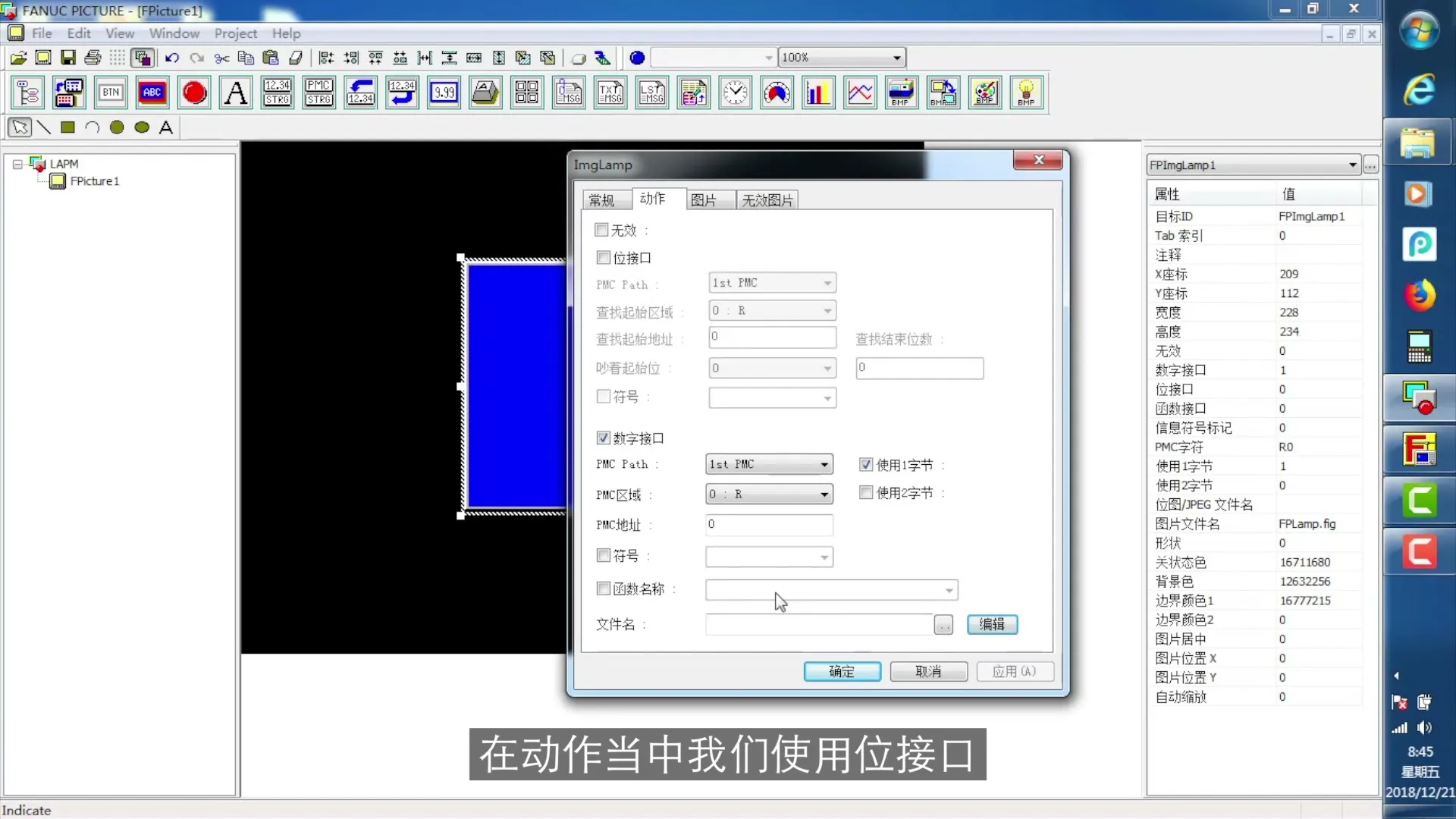Click the 确定 button
1456x819 pixels.
[842, 671]
